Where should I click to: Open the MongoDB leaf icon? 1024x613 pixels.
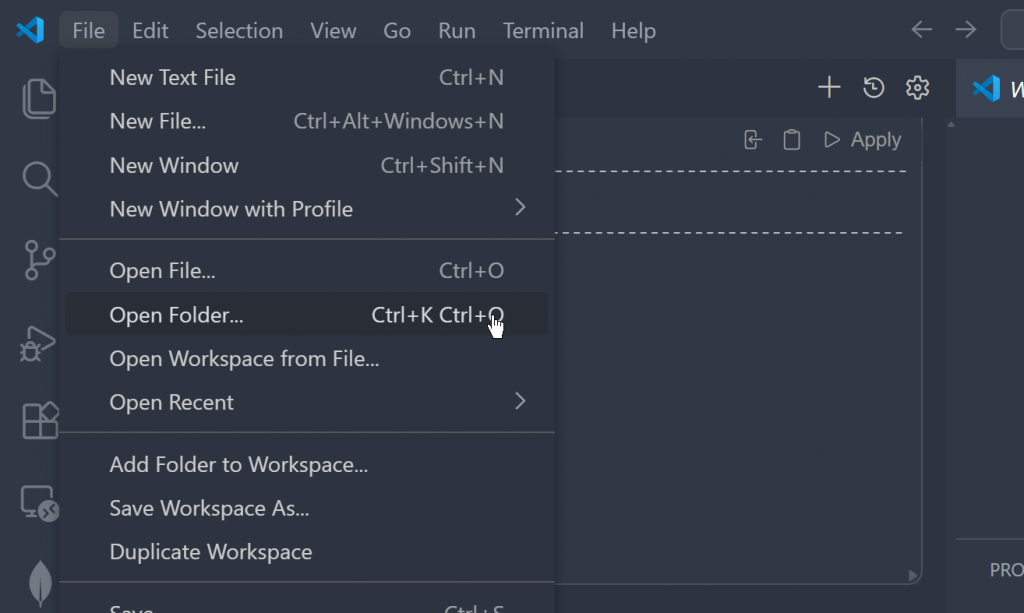[40, 582]
